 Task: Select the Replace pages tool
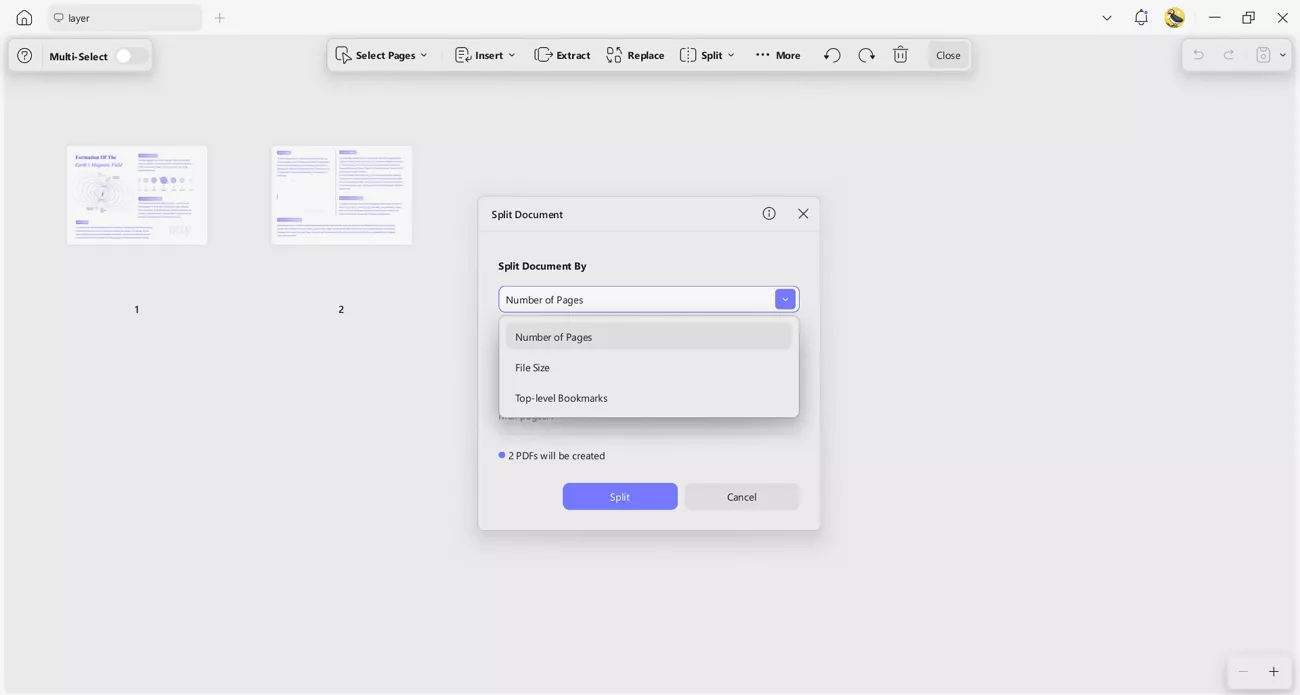(635, 55)
